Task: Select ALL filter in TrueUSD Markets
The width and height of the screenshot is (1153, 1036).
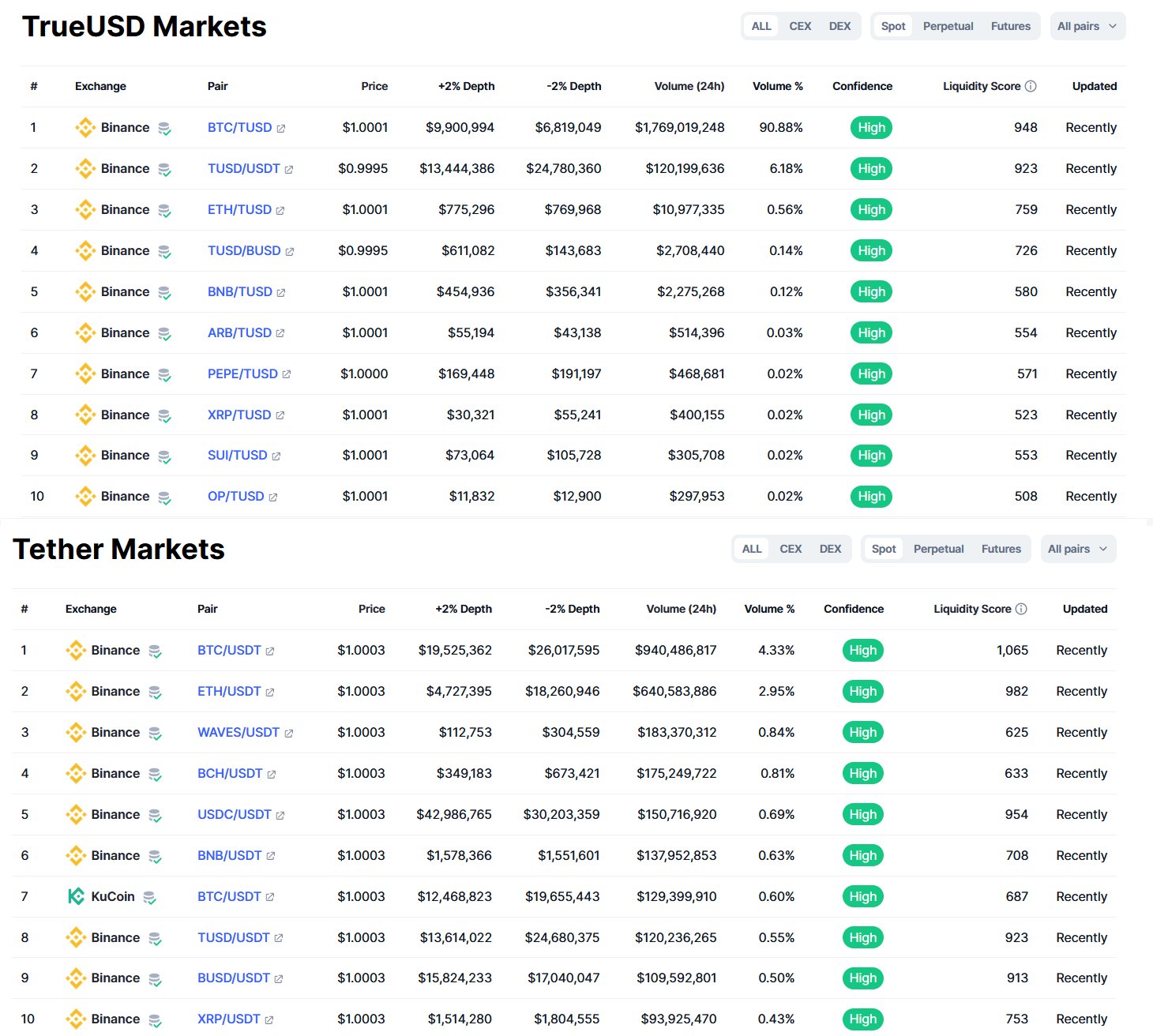Action: [761, 26]
